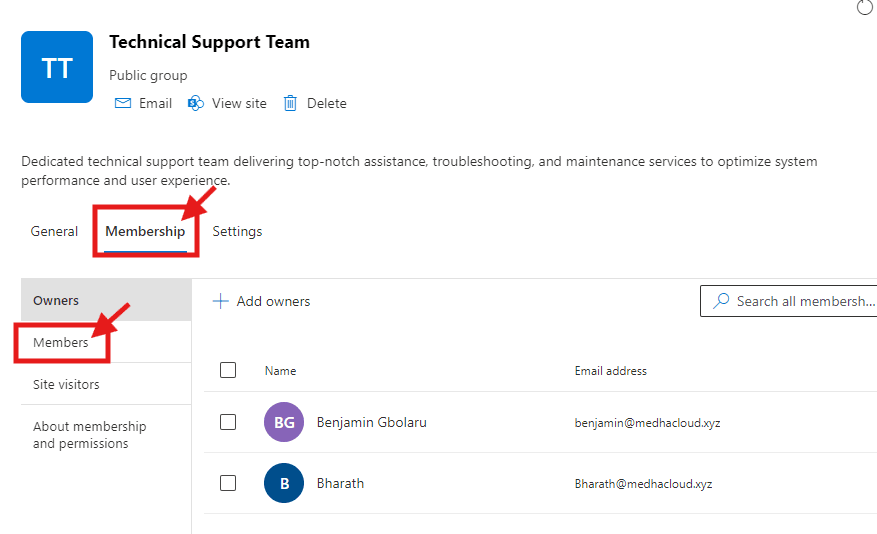Click the Email envelope icon
This screenshot has width=877, height=534.
point(123,103)
